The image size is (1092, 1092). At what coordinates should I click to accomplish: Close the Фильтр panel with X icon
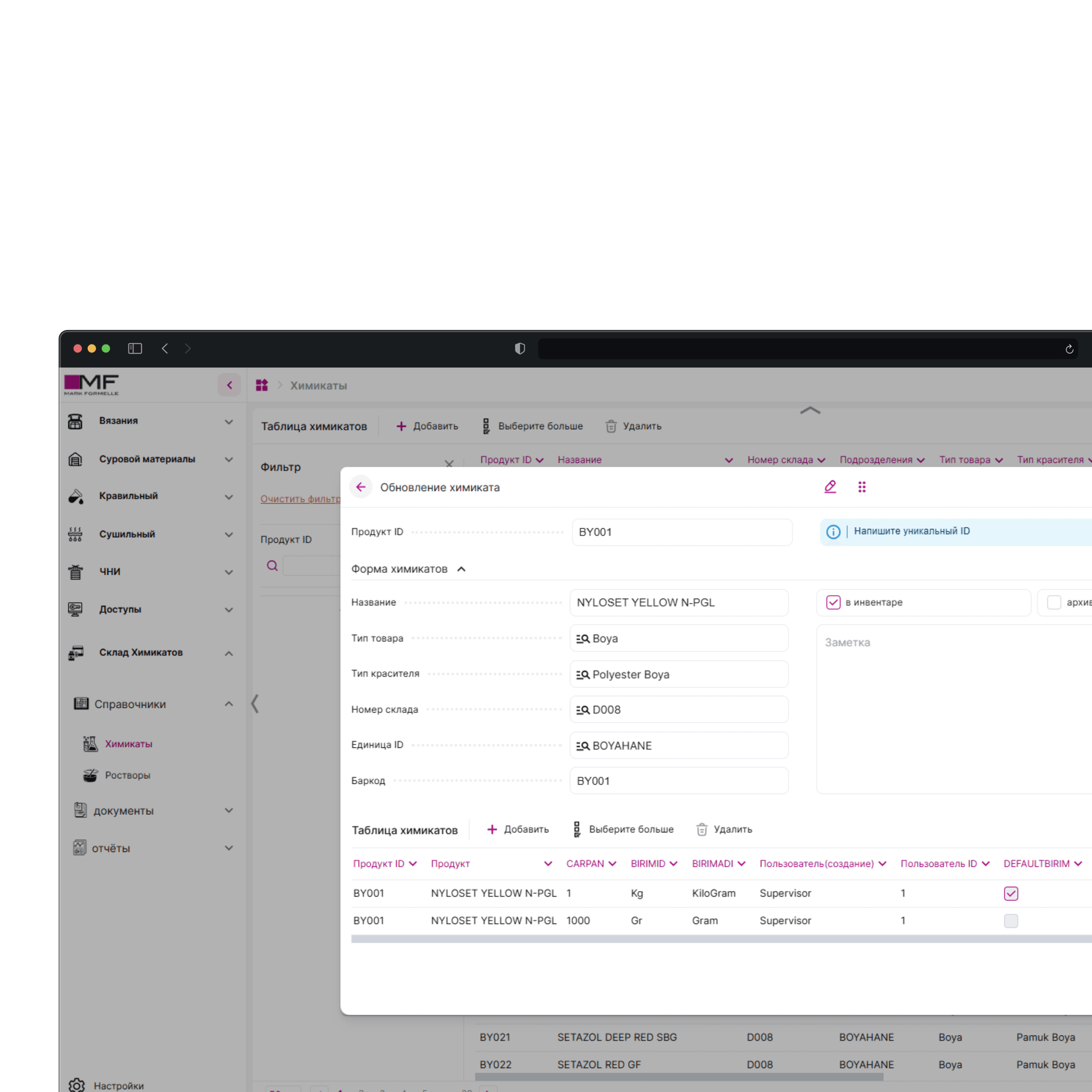coord(449,464)
